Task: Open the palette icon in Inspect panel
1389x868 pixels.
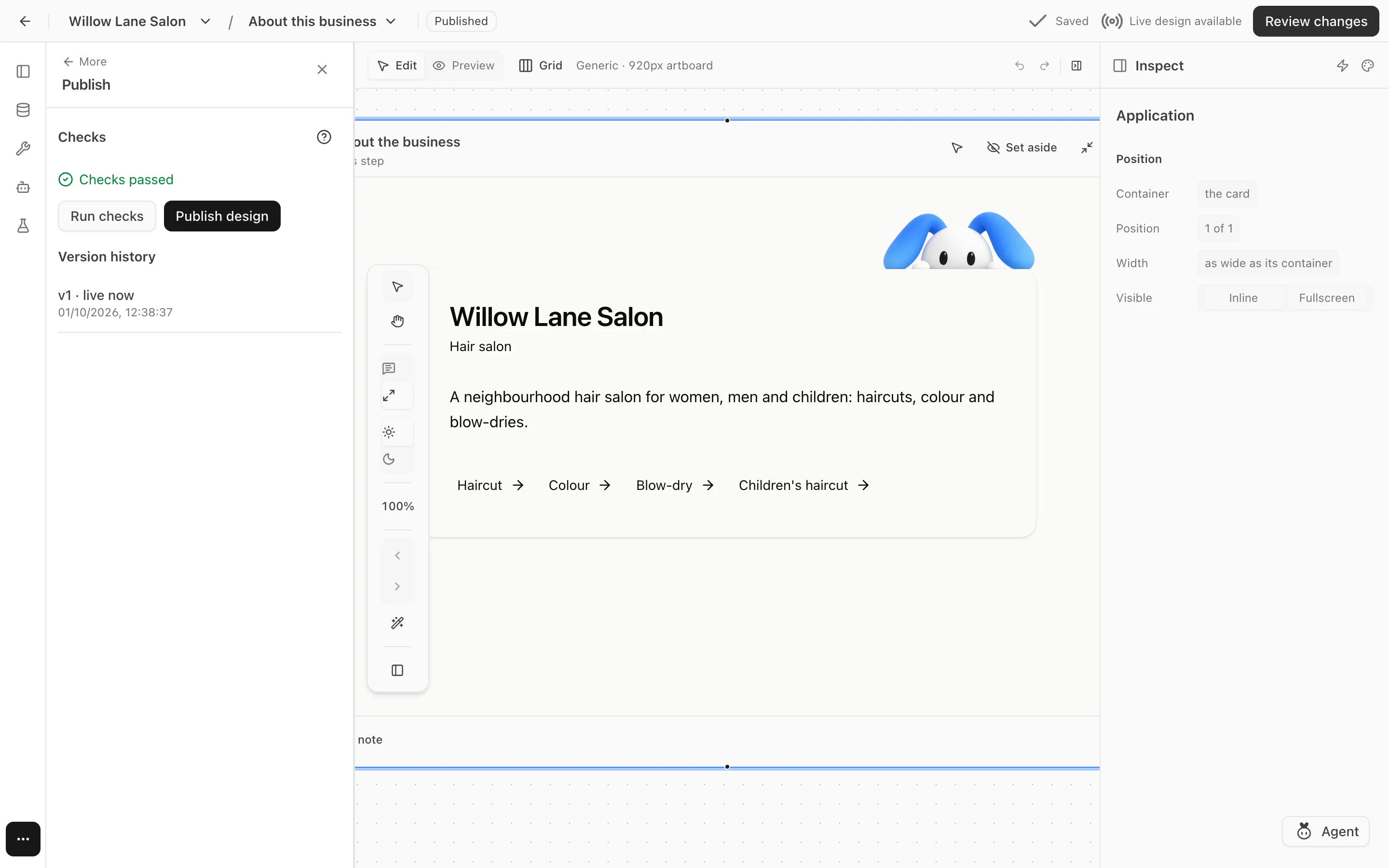Action: [x=1368, y=66]
